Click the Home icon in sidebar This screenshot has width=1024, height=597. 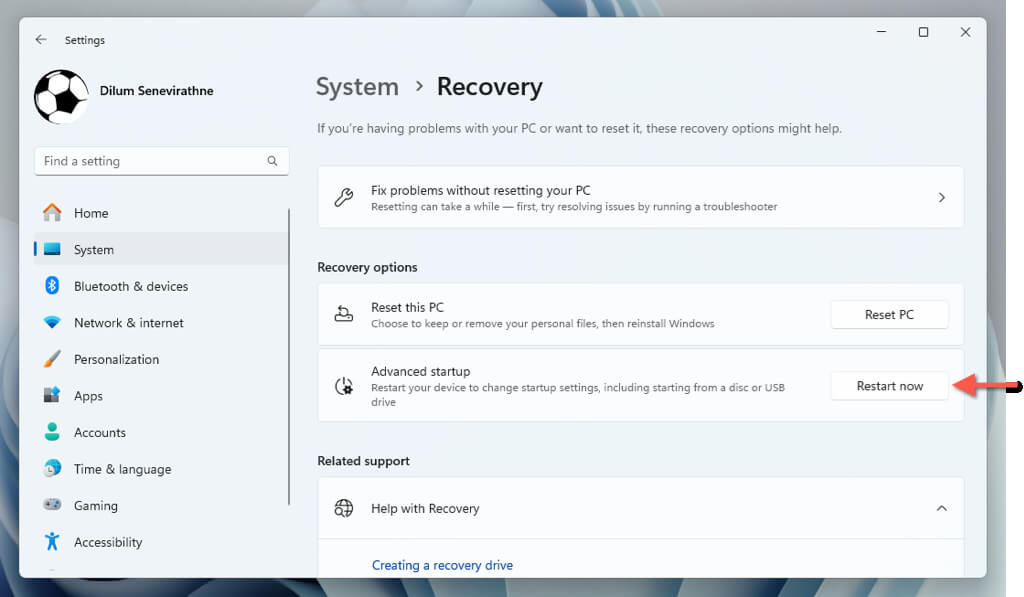tap(52, 213)
